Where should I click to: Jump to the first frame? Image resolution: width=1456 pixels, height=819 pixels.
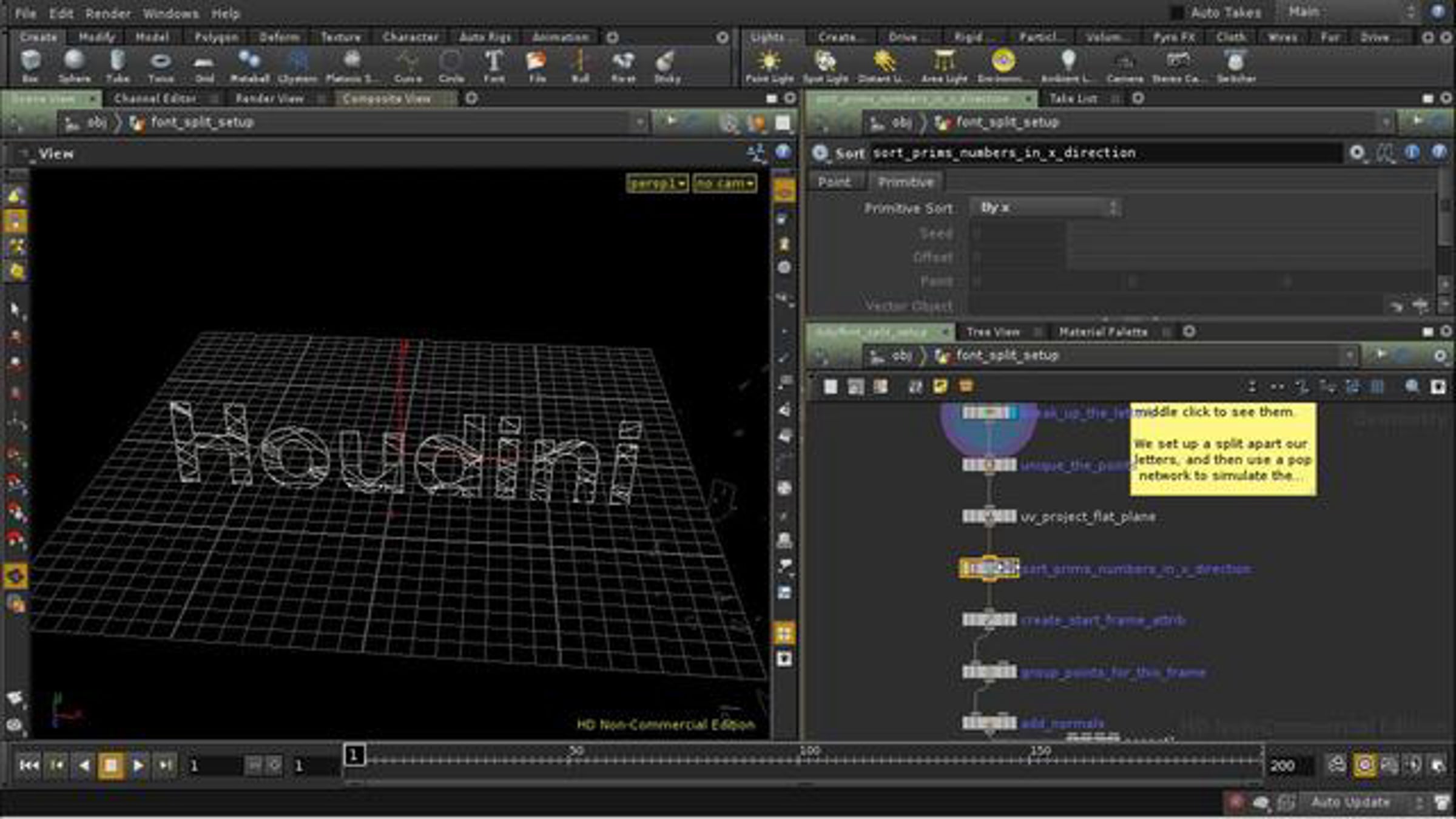[x=29, y=765]
